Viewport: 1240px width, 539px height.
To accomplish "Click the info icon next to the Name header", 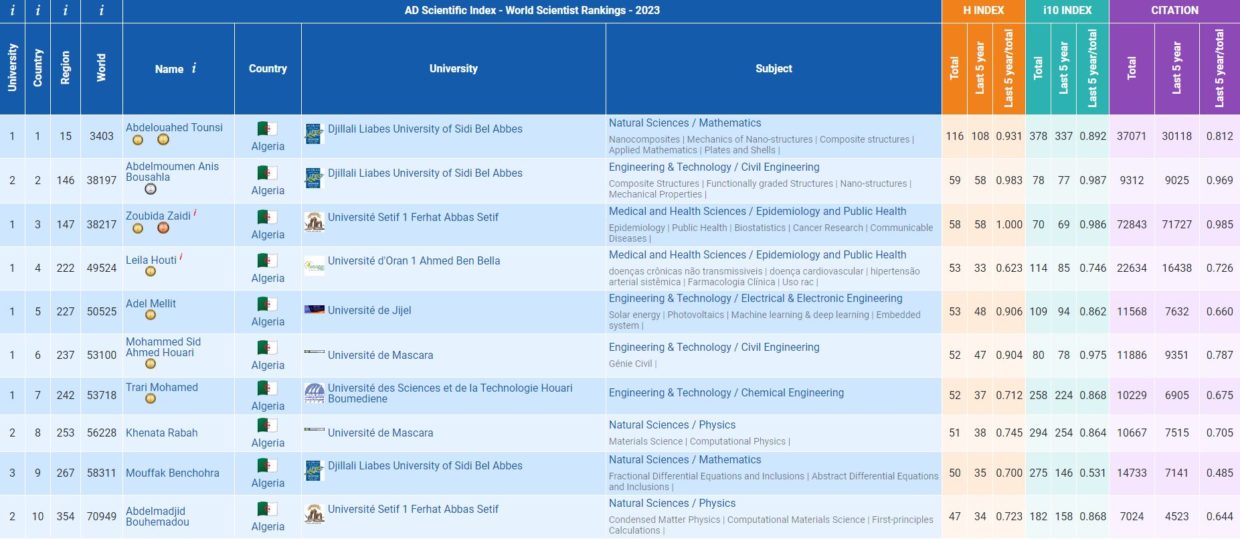I will (194, 69).
